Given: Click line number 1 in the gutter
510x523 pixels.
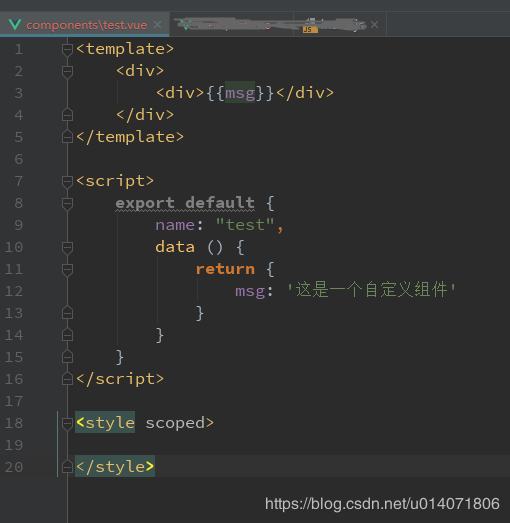Looking at the screenshot, I should (19, 49).
